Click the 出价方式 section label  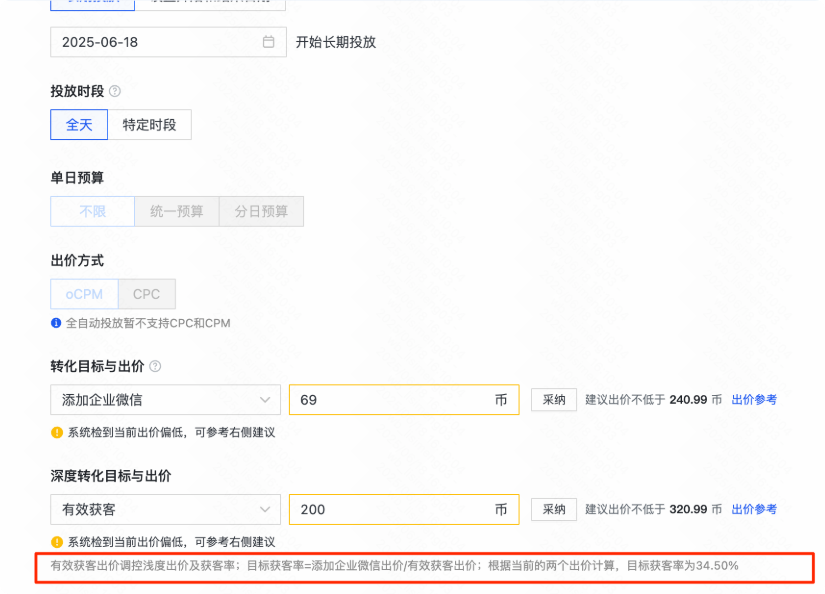(x=77, y=260)
